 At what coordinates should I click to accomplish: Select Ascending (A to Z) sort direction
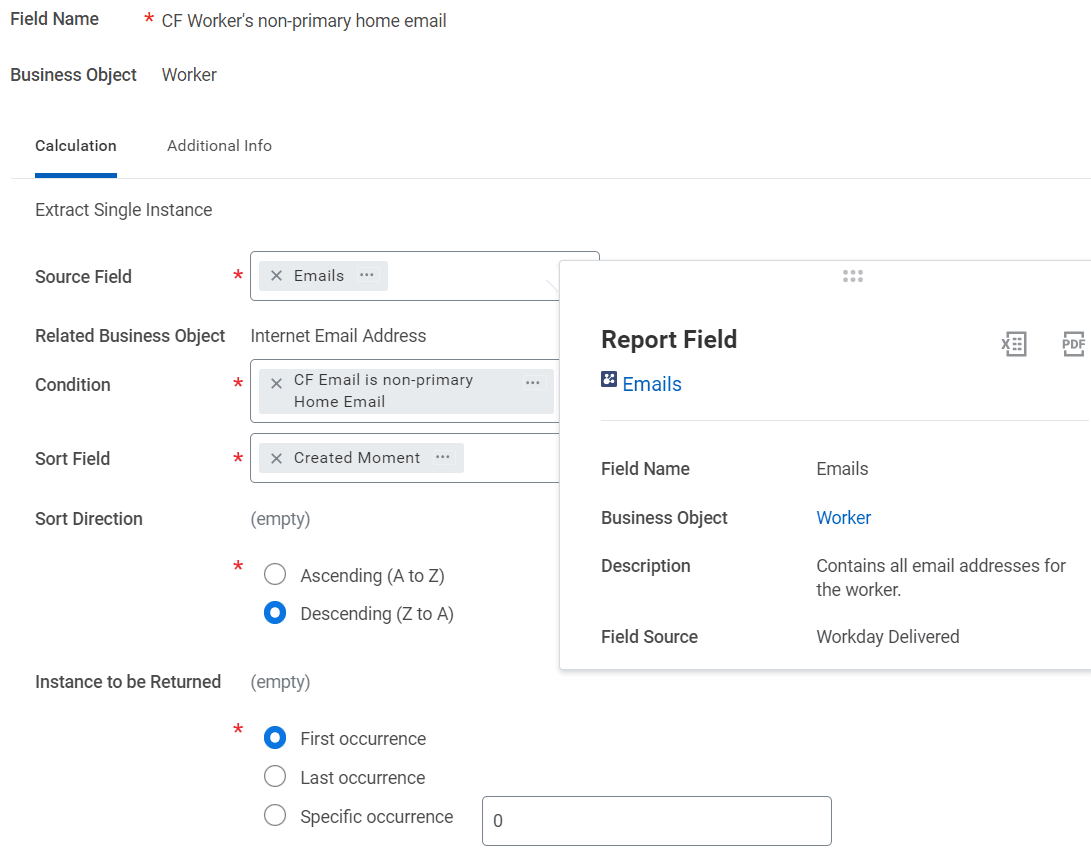(x=275, y=575)
